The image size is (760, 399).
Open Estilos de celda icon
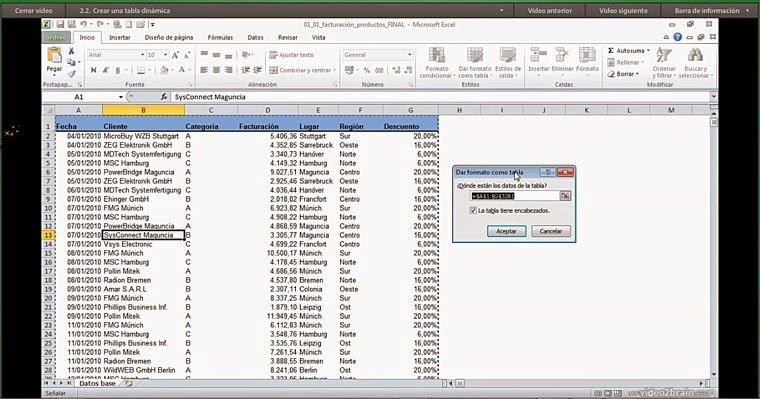point(507,63)
